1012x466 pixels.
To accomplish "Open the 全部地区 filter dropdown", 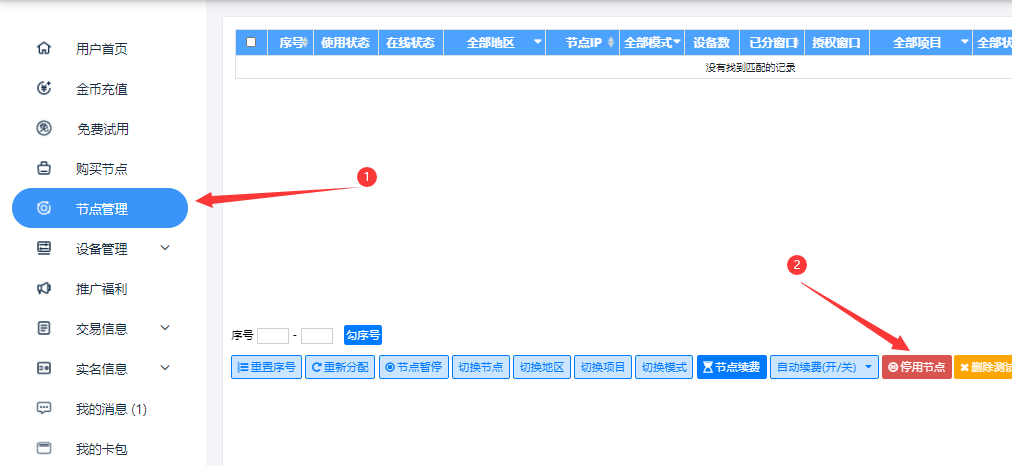I will (495, 43).
